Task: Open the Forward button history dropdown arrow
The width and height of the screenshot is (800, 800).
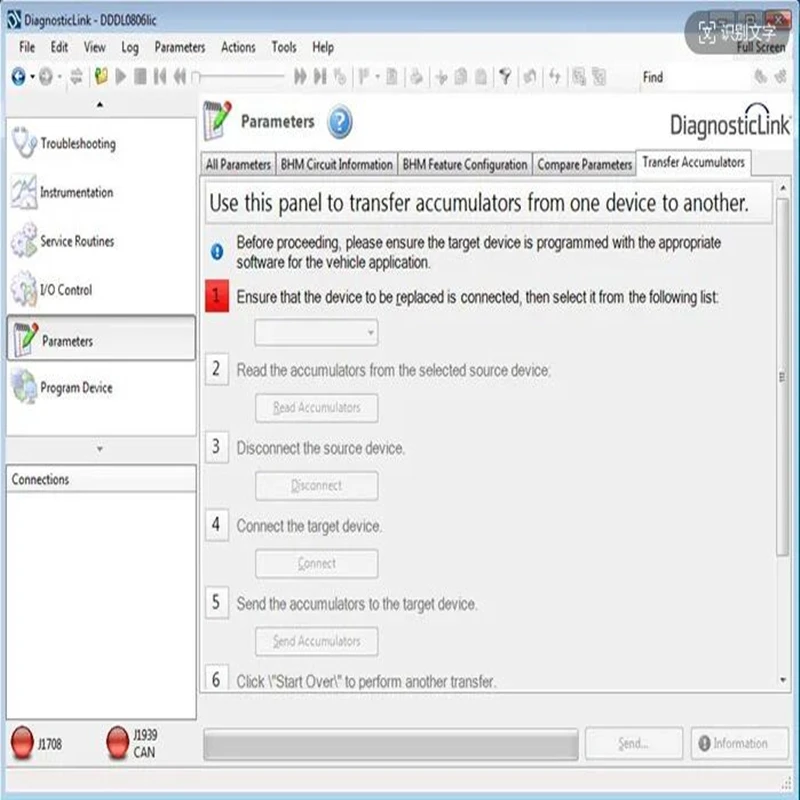Action: click(60, 77)
